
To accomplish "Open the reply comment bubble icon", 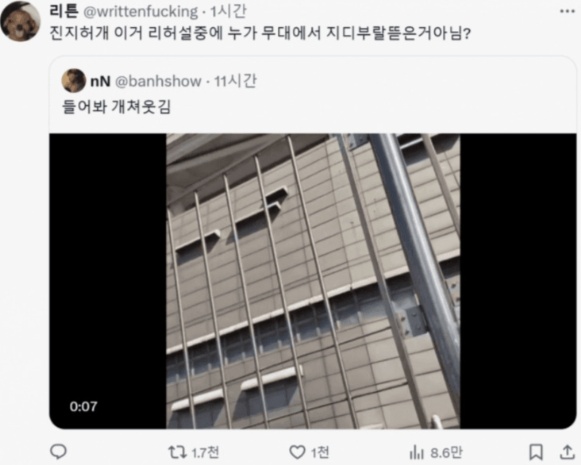I will point(58,452).
